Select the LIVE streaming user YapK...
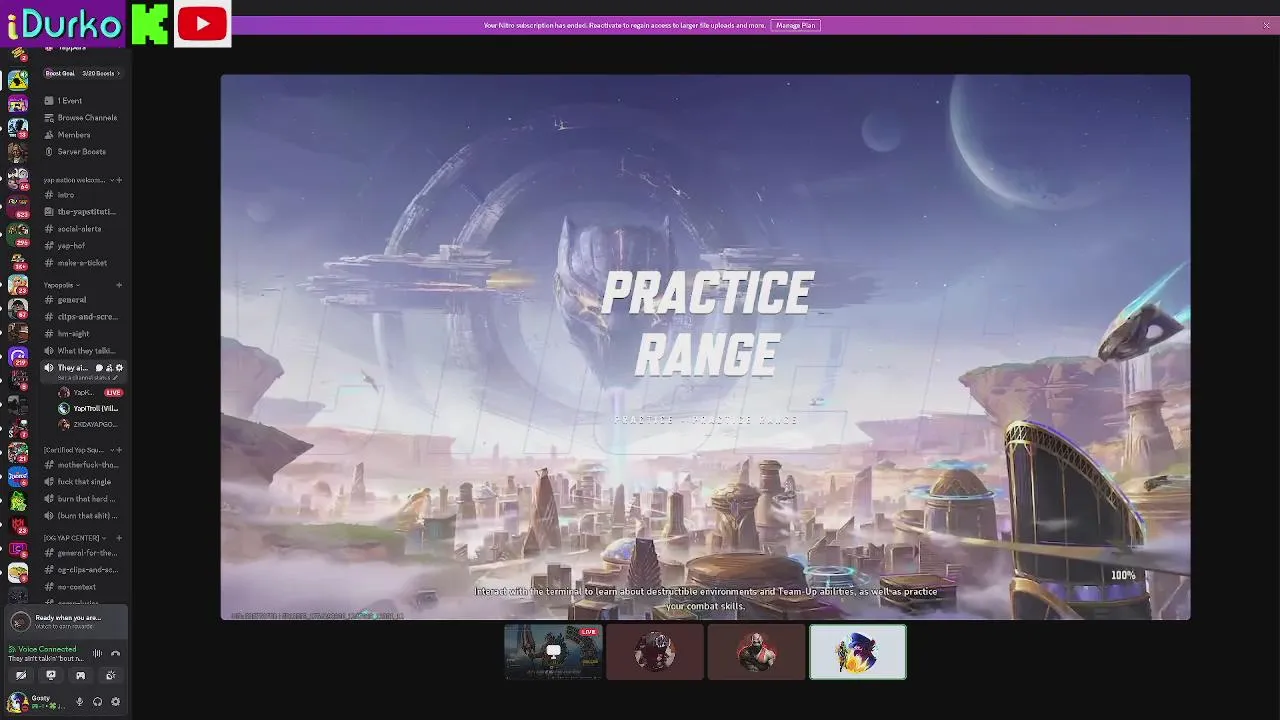 pos(90,393)
